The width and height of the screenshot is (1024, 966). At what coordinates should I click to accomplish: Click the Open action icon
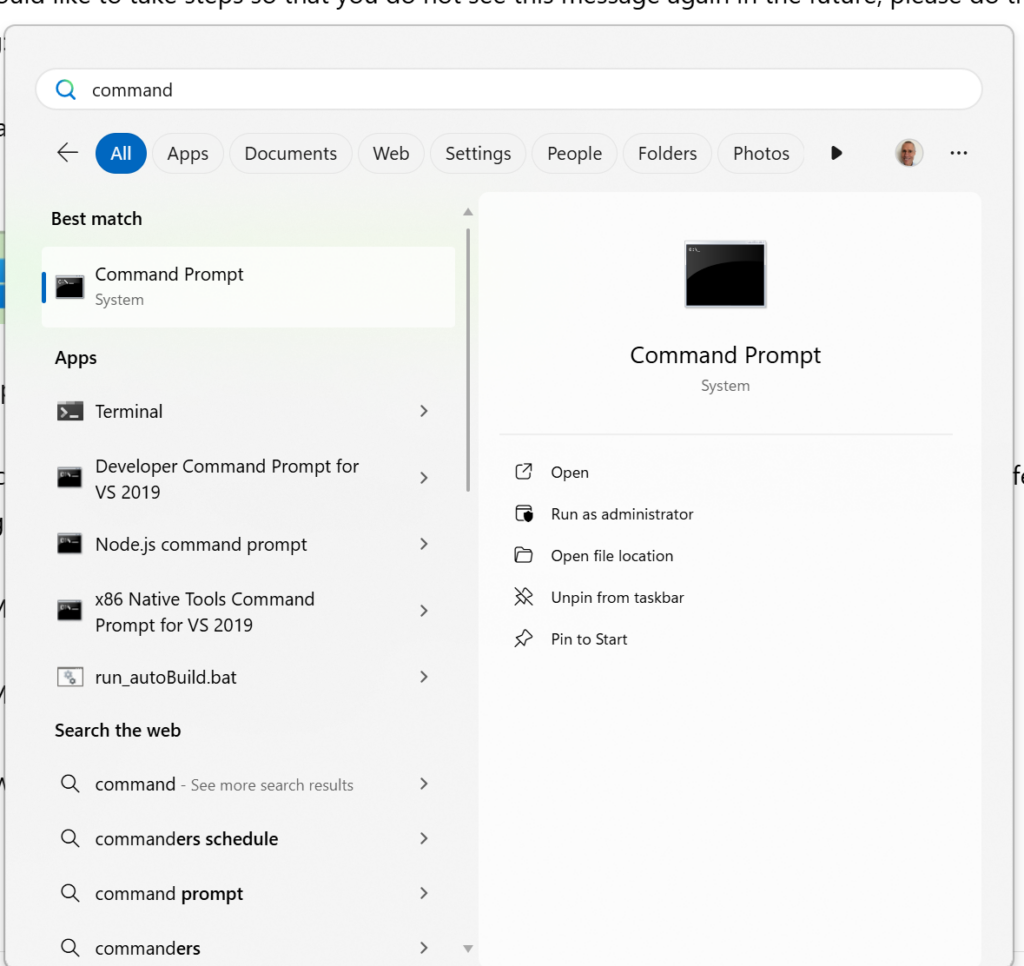point(524,472)
